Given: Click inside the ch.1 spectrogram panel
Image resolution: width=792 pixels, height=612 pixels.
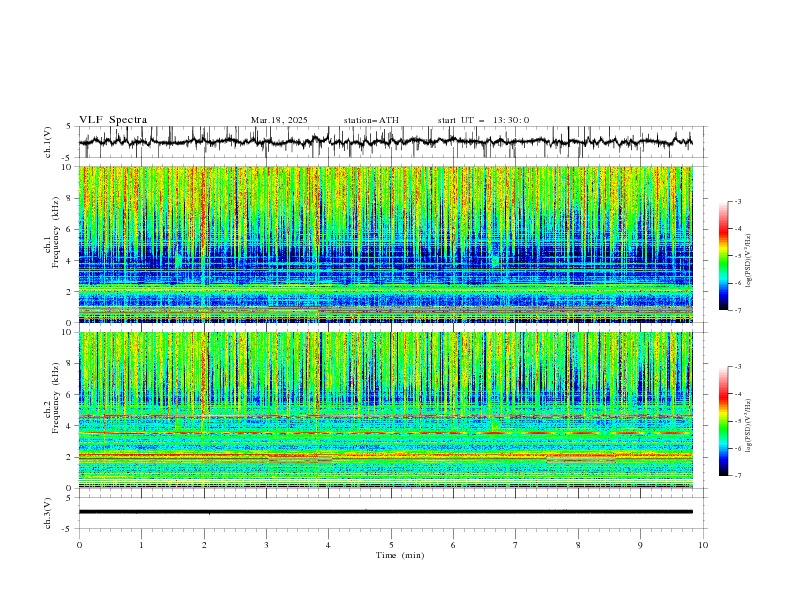Looking at the screenshot, I should 385,244.
